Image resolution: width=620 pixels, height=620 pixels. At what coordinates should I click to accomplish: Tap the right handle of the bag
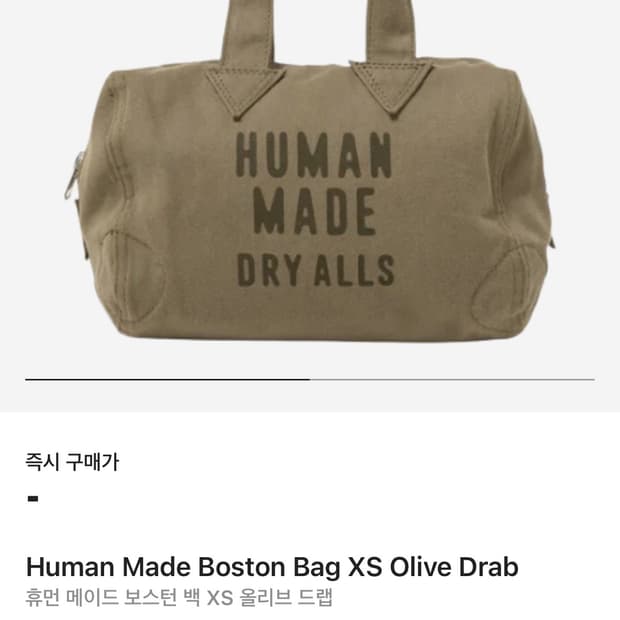click(391, 30)
